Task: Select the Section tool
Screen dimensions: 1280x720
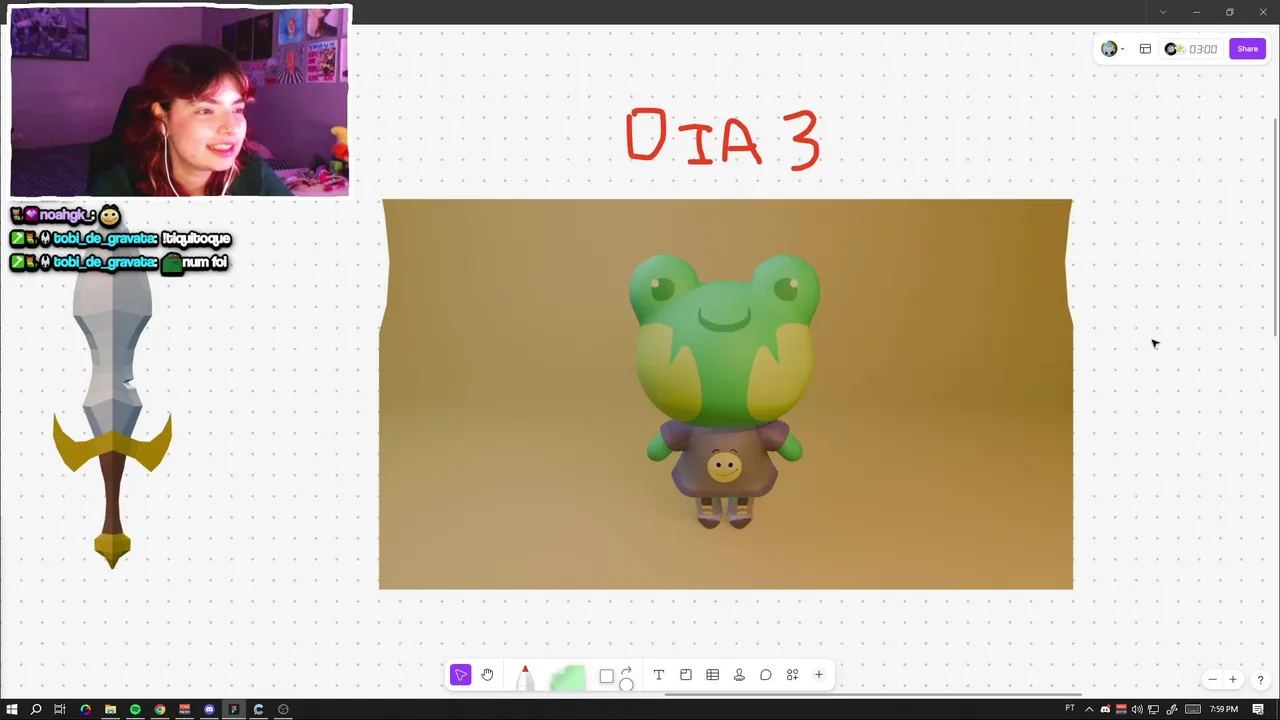Action: tap(686, 675)
